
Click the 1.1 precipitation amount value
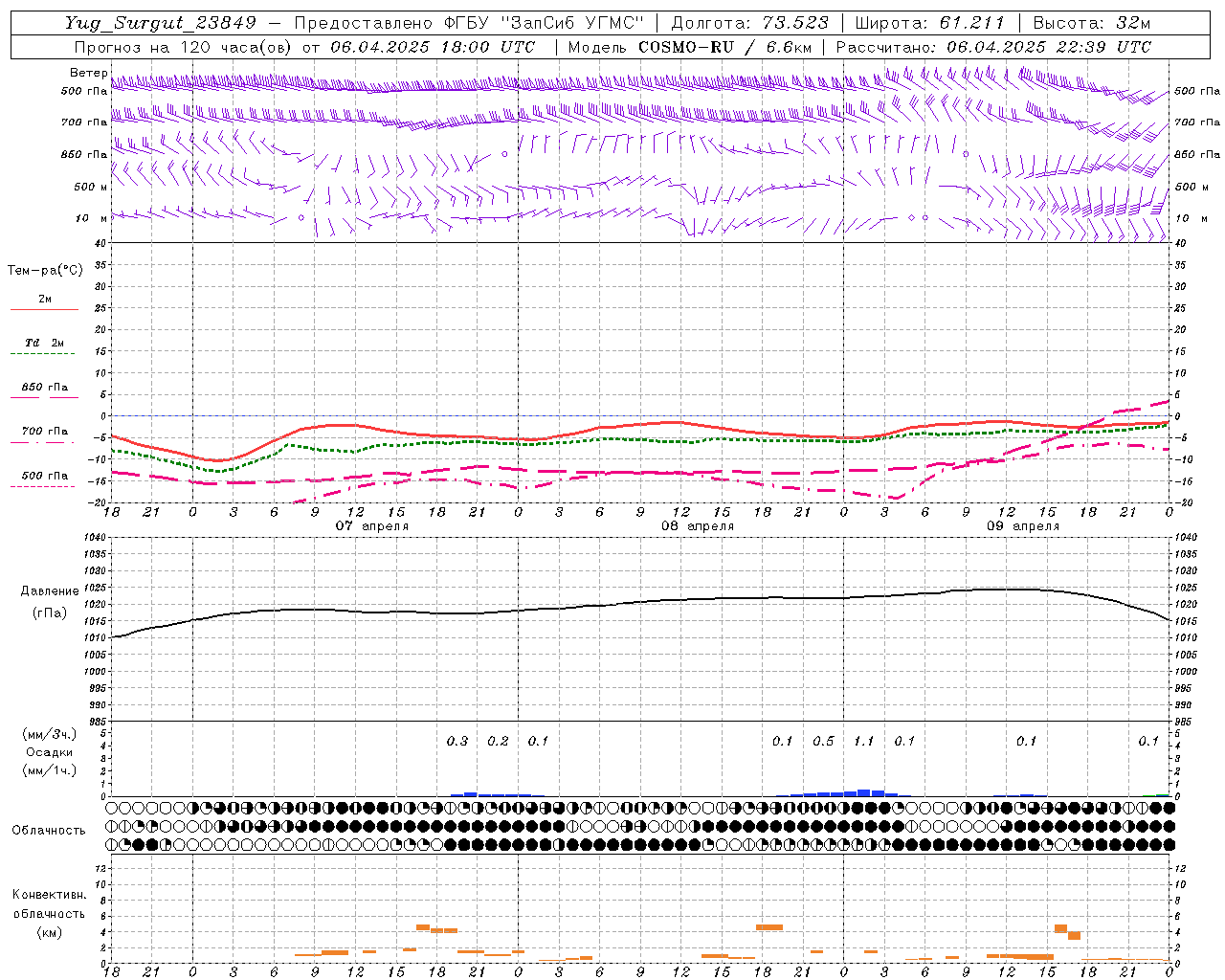864,741
